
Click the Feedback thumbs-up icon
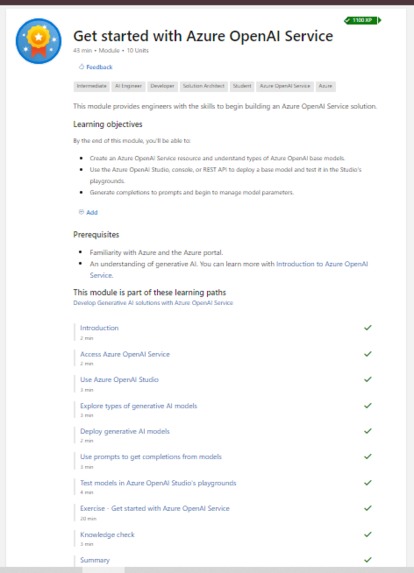(x=81, y=67)
